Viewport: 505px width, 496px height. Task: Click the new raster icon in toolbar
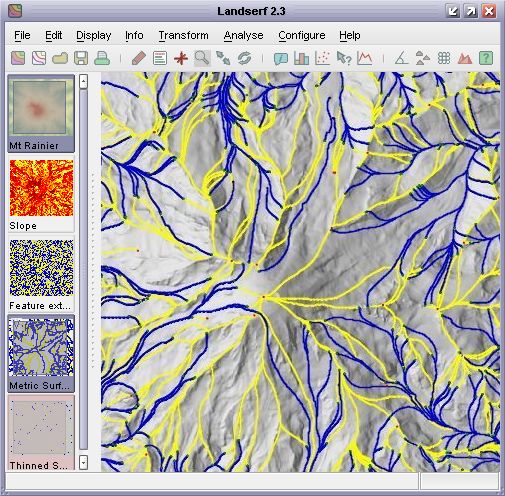(x=18, y=58)
